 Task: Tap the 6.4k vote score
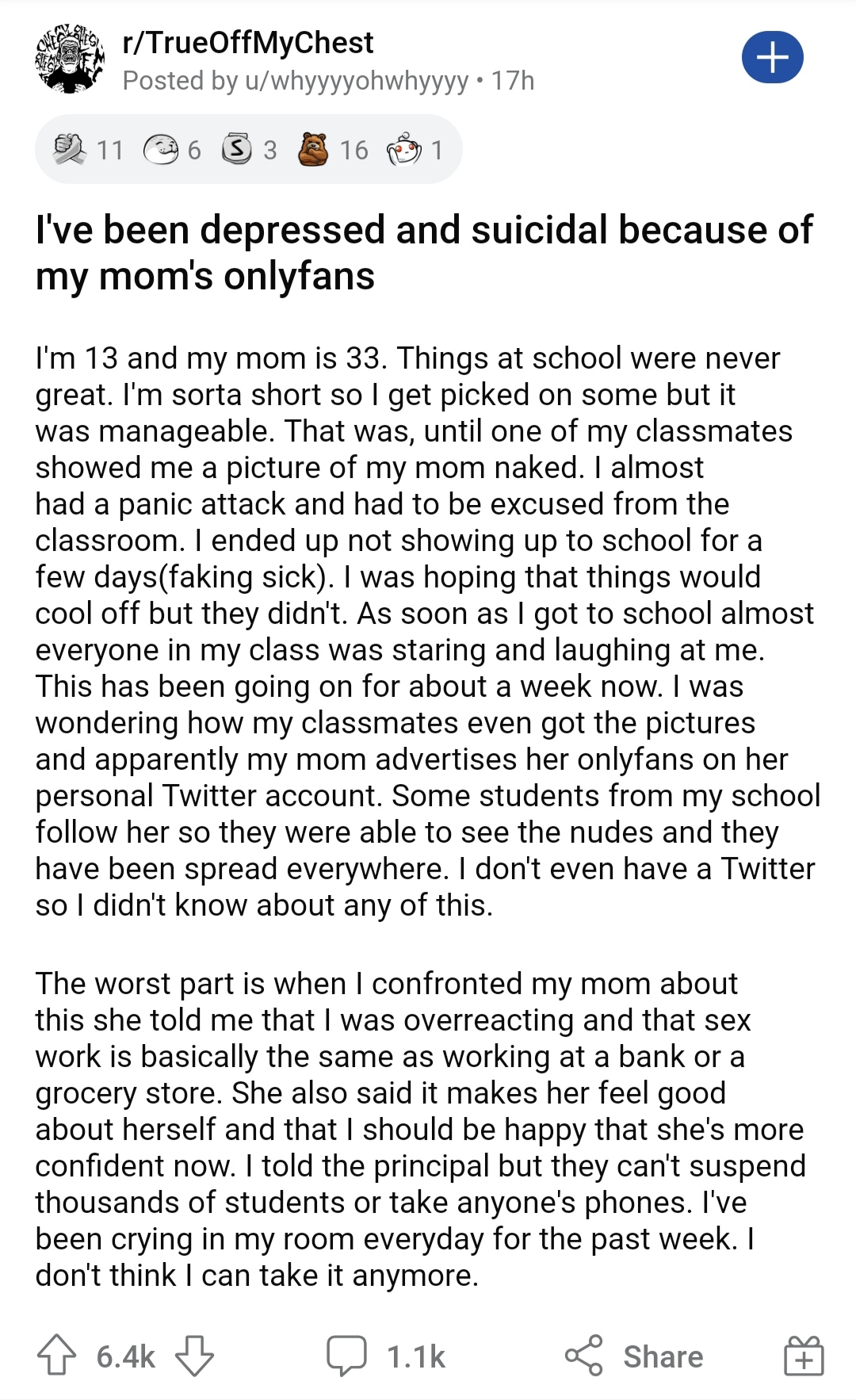125,1356
